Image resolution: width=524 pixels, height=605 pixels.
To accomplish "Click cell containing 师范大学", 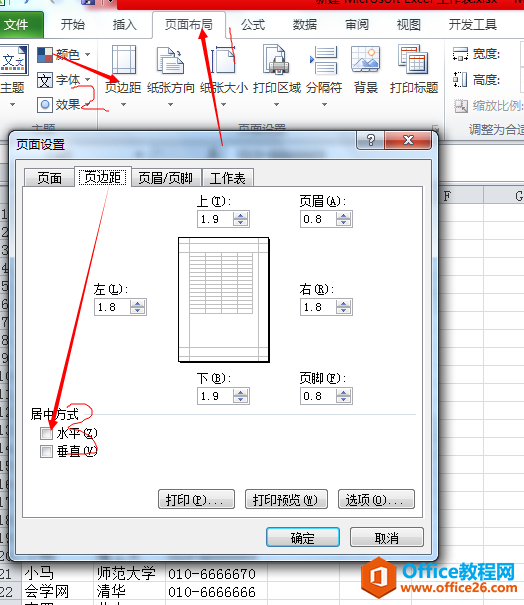I will (x=129, y=573).
